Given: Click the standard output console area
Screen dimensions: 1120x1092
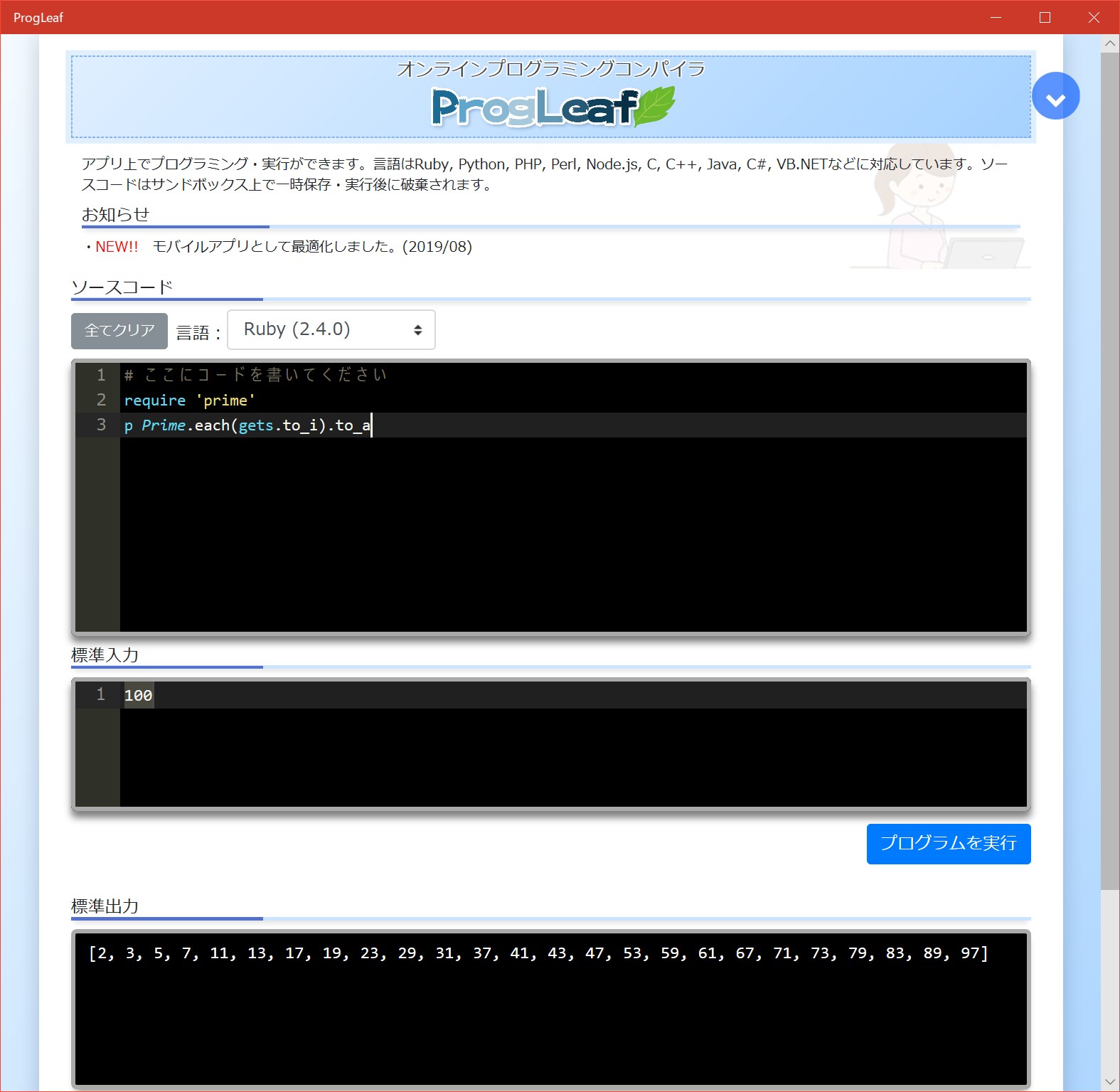Looking at the screenshot, I should 551,1009.
